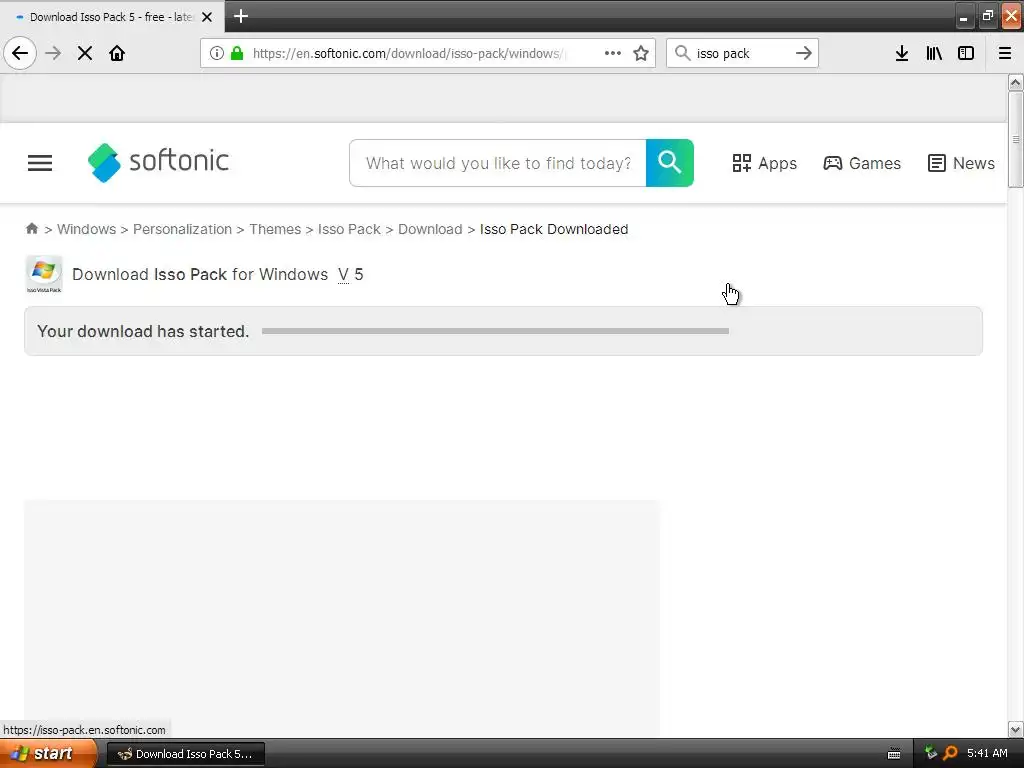Click scrollbar up arrow

1015,82
